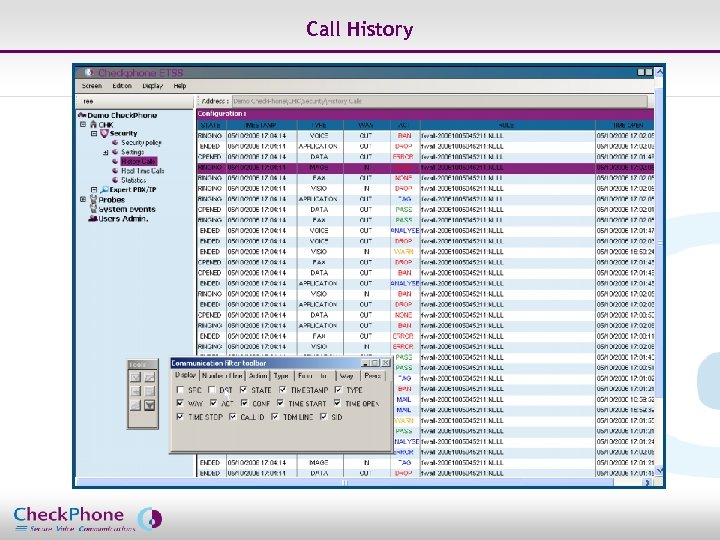
Task: Click the bullet icon beside History Calls
Action: coord(115,161)
